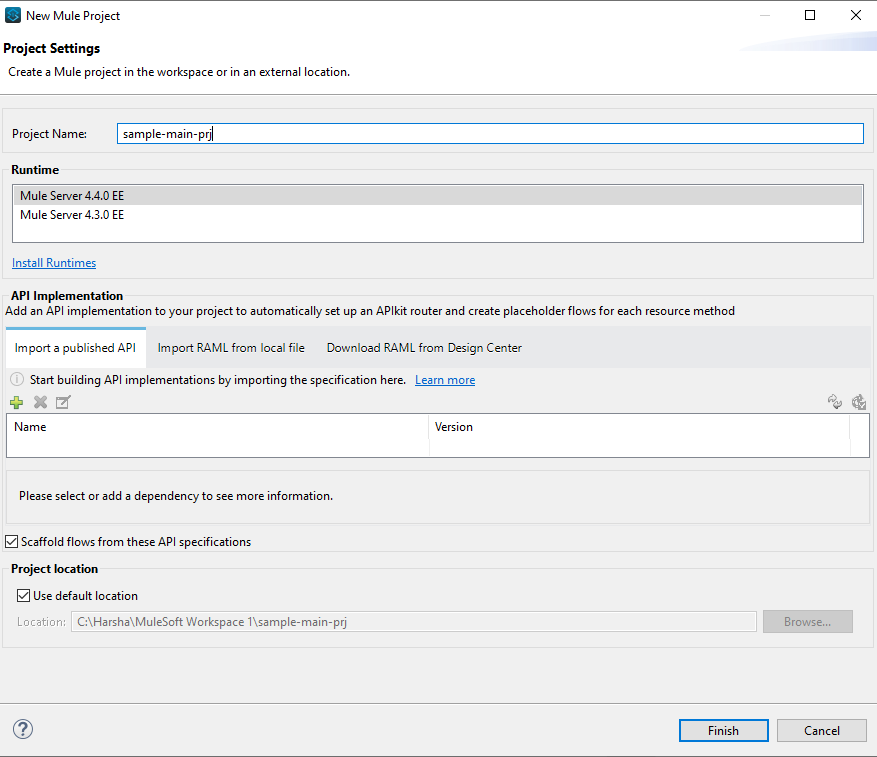Screen dimensions: 877x757
Task: Open the Learn more link
Action: pyautogui.click(x=444, y=379)
